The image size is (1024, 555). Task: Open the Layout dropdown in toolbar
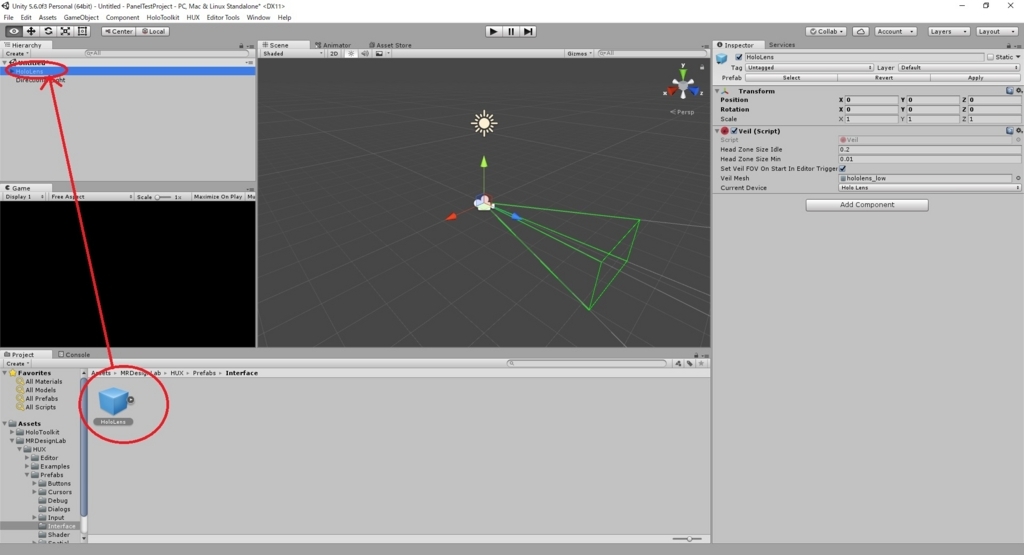996,31
